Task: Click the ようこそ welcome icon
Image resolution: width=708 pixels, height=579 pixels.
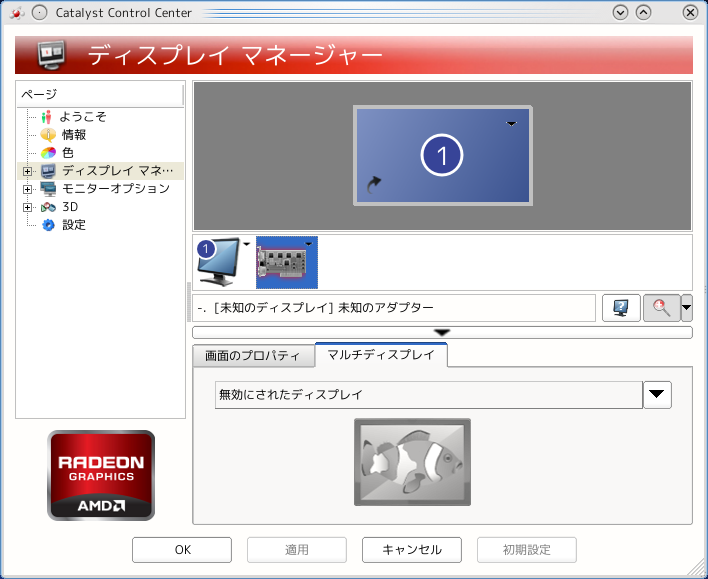Action: [46, 117]
